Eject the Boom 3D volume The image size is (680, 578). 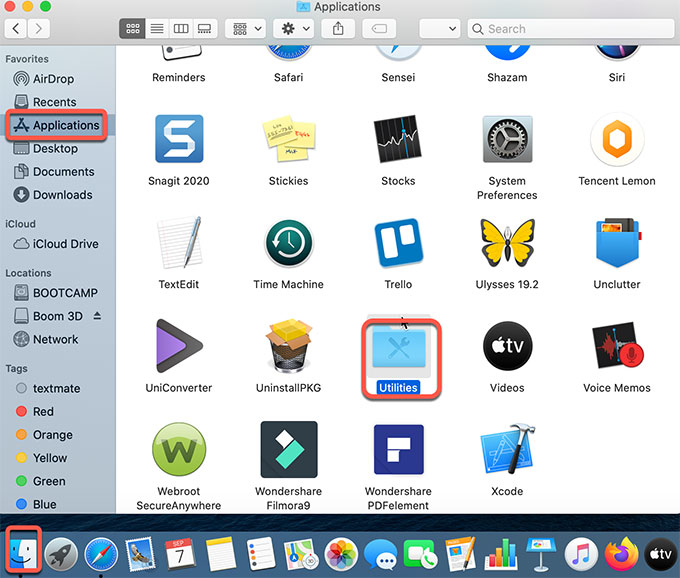click(97, 316)
